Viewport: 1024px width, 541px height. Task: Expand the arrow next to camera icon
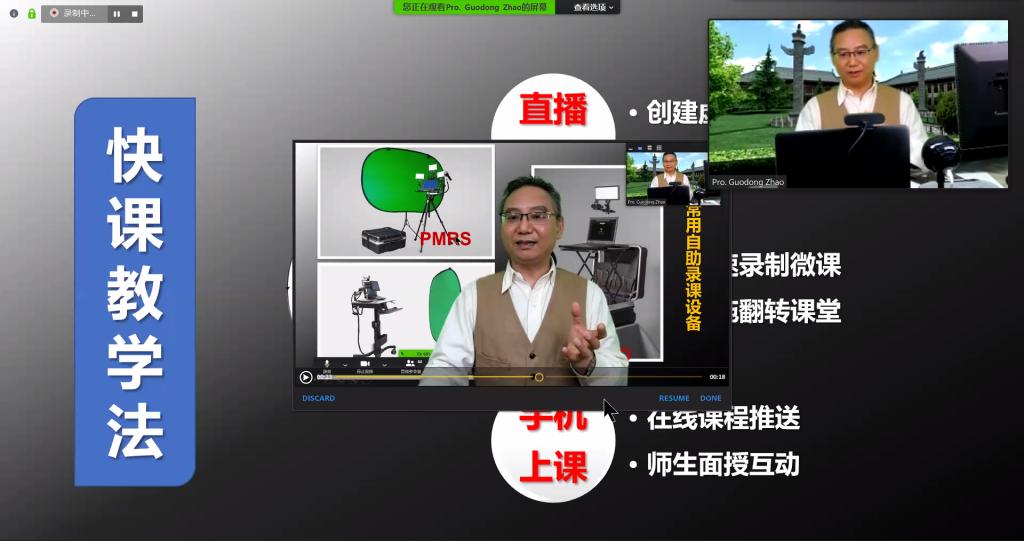pyautogui.click(x=384, y=364)
